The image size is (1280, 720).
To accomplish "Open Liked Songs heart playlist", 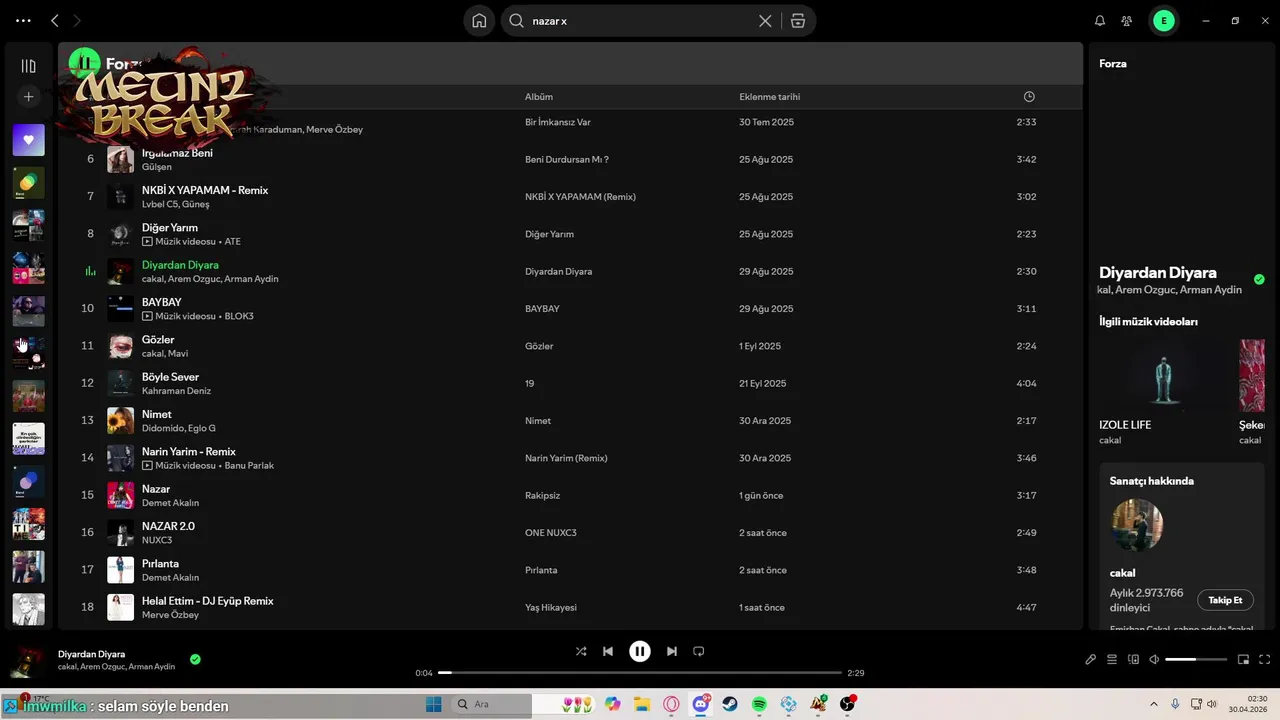I will click(x=28, y=140).
